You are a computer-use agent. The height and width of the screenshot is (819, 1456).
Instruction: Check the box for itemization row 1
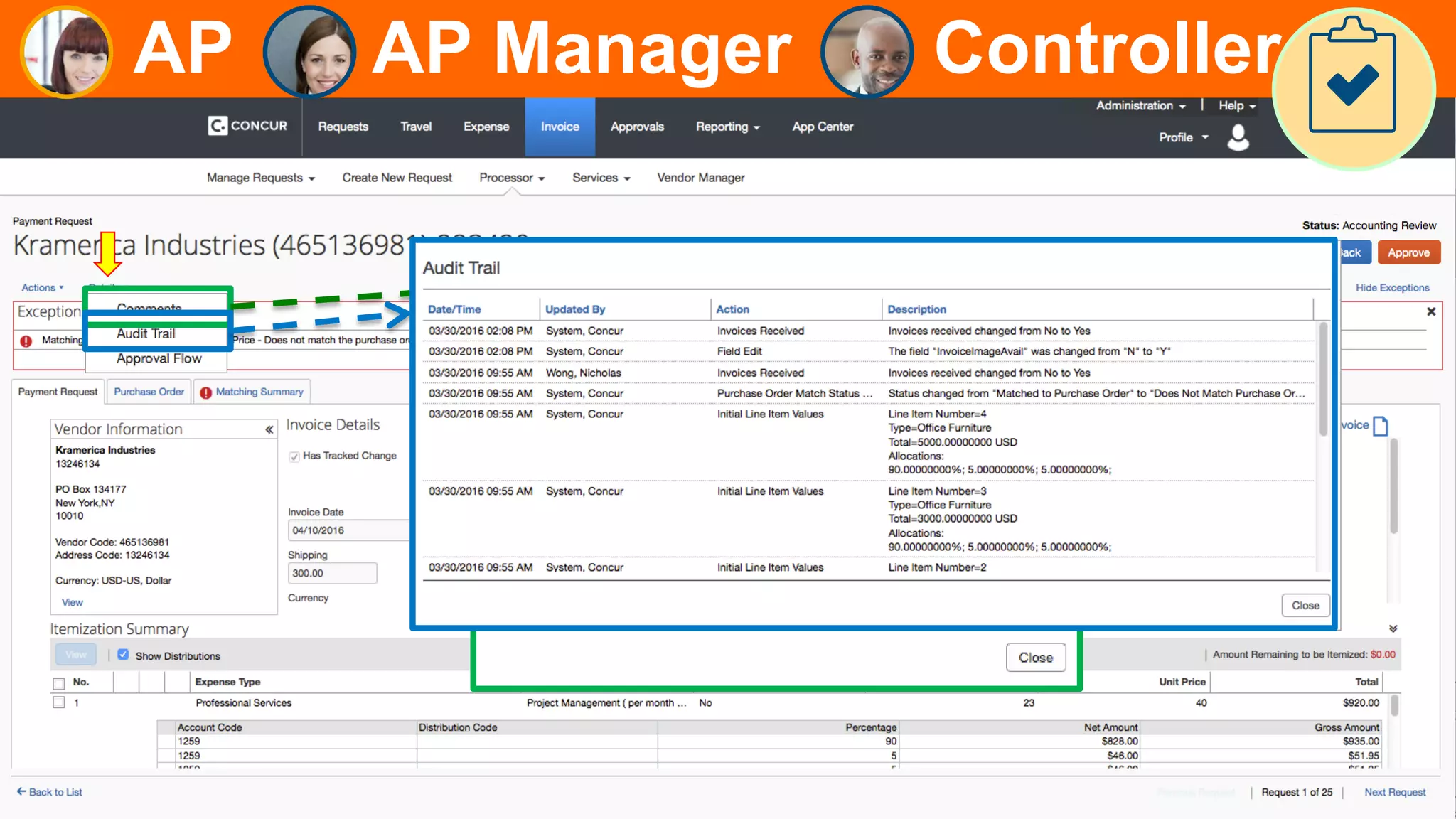pos(59,702)
